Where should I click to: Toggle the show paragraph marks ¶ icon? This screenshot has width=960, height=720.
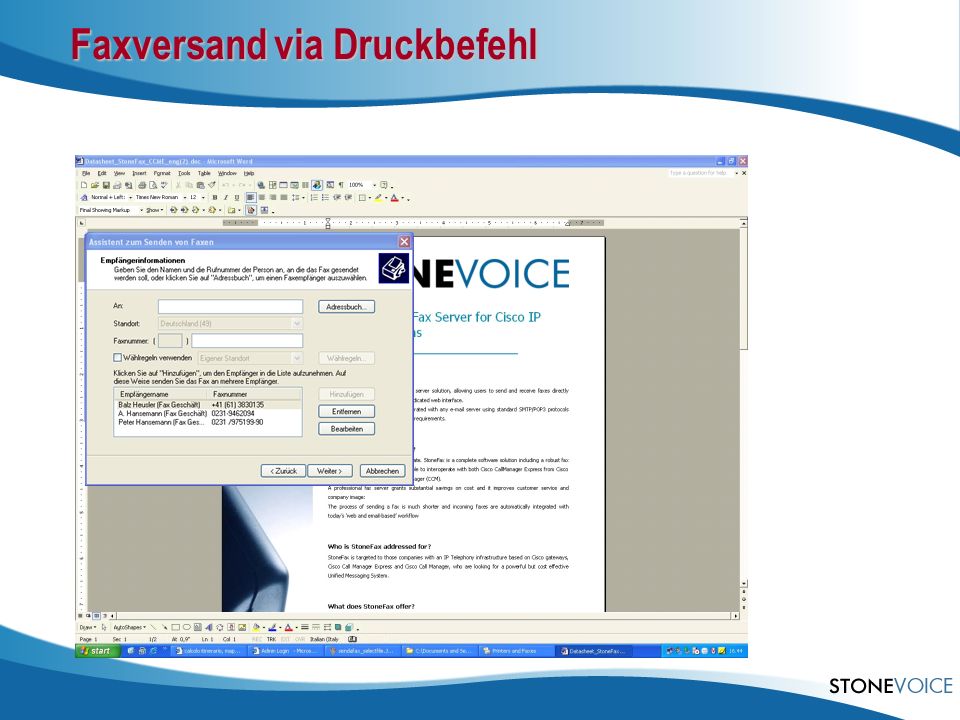point(341,185)
